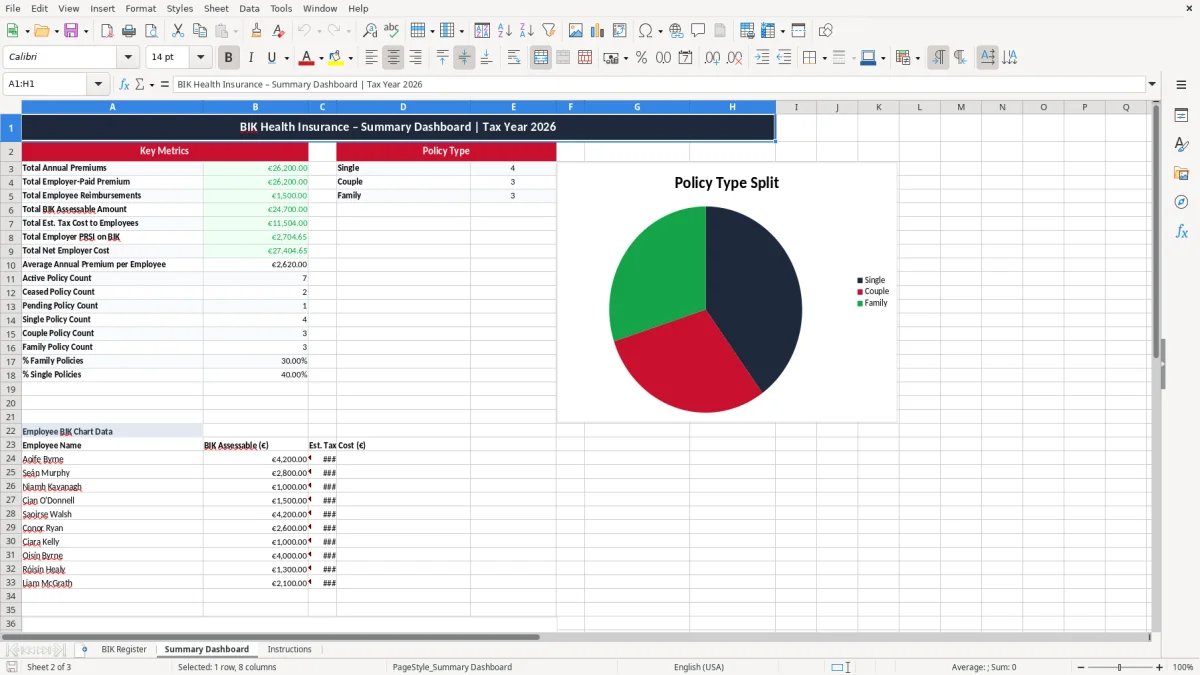Apply the red font color swatch
The image size is (1200, 675).
click(x=306, y=58)
